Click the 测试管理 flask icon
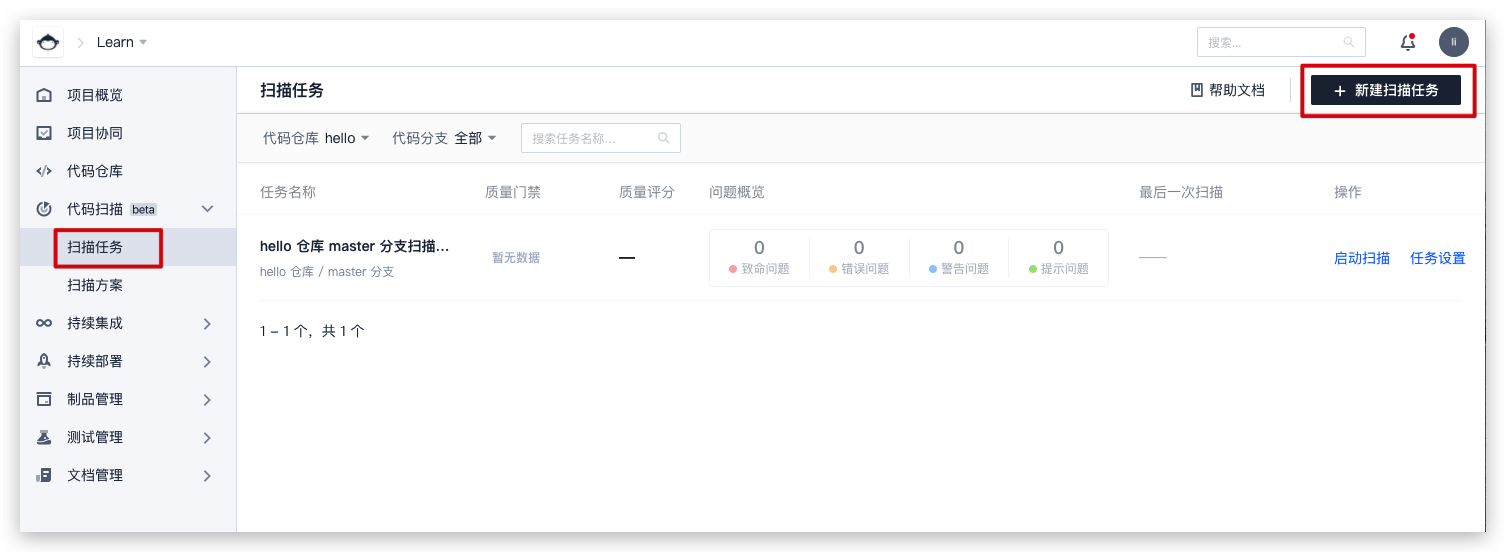The image size is (1506, 552). pyautogui.click(x=44, y=437)
